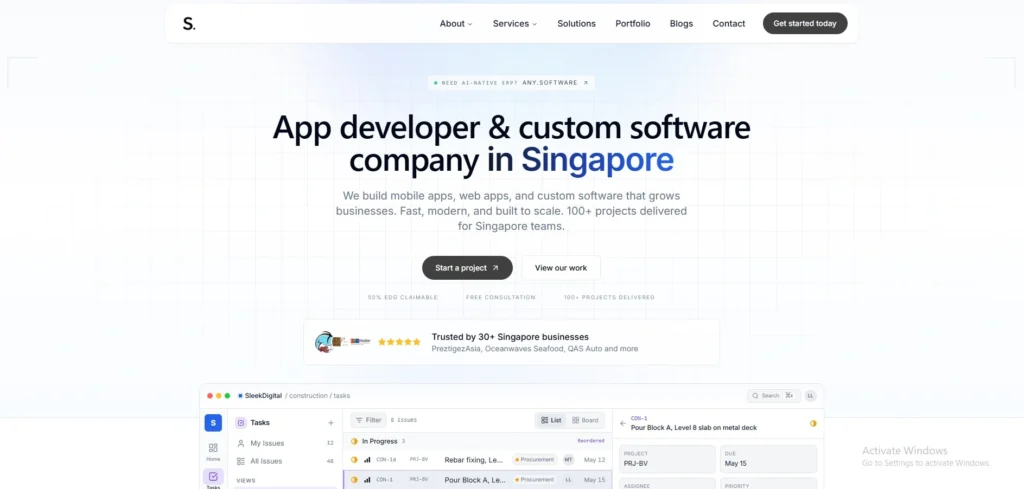Click the View our work button
This screenshot has height=489, width=1024.
(560, 268)
